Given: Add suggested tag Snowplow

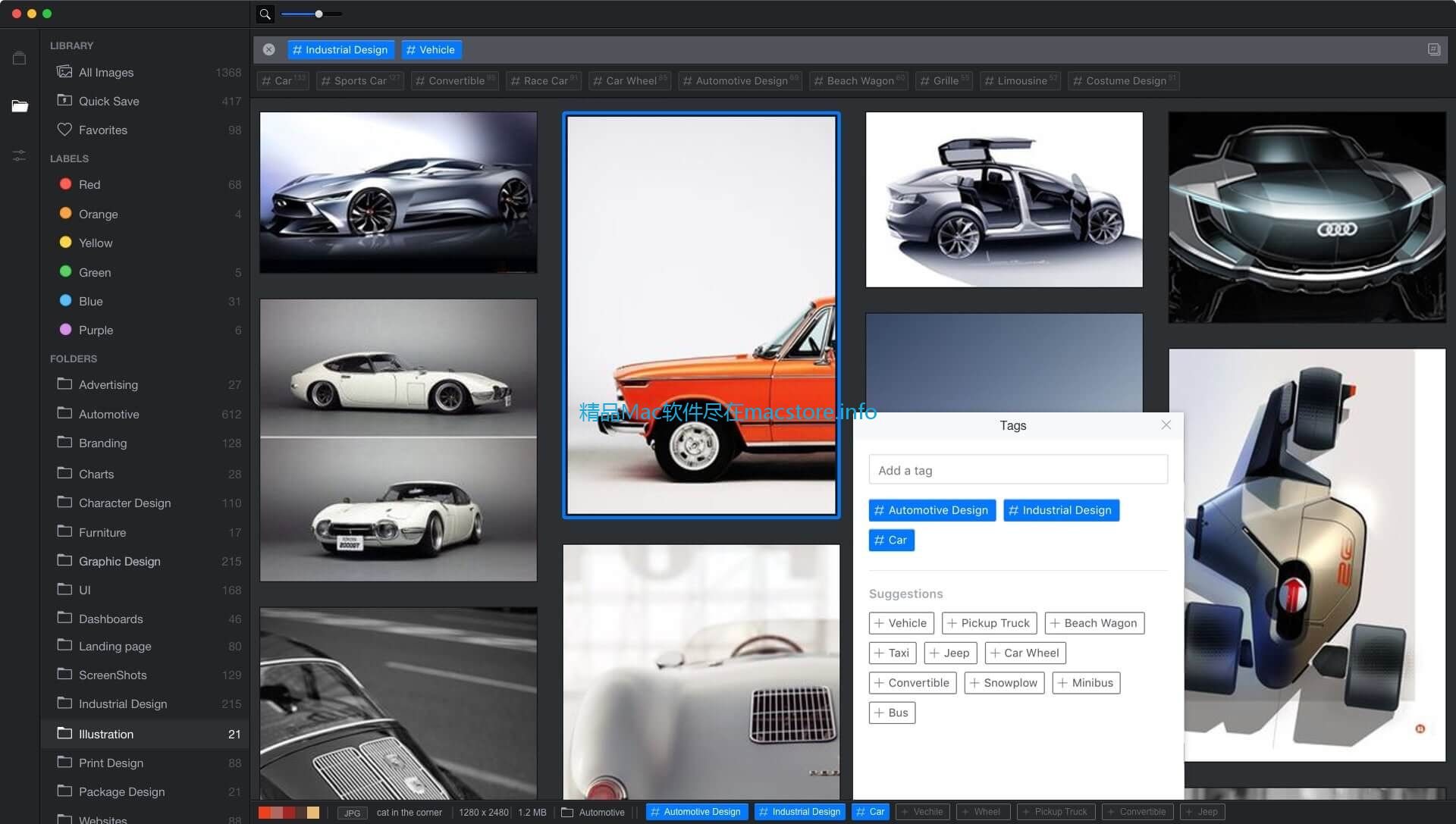Looking at the screenshot, I should [x=1004, y=682].
